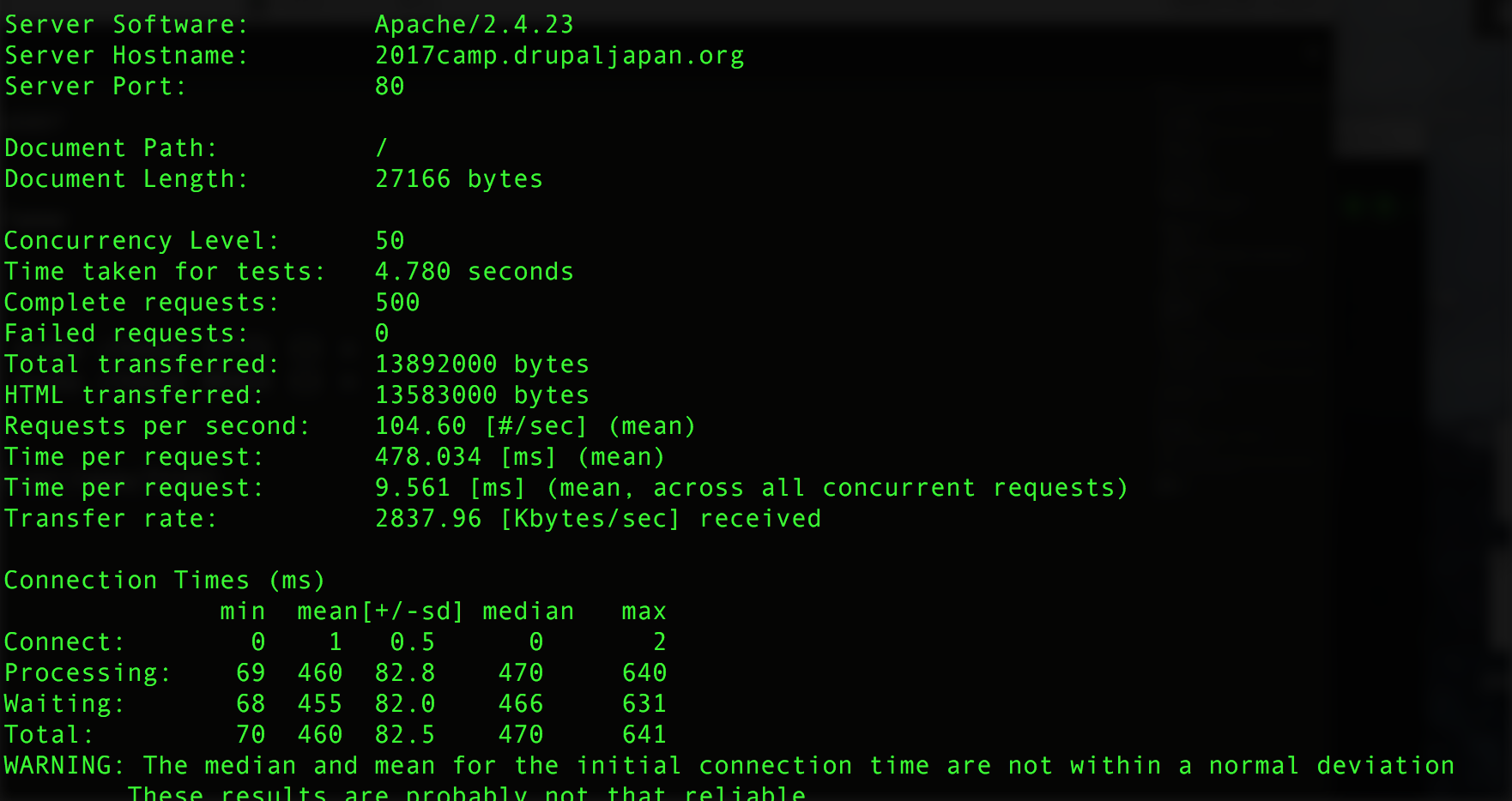
Task: Select the 104.60 requests per second value
Action: click(420, 426)
